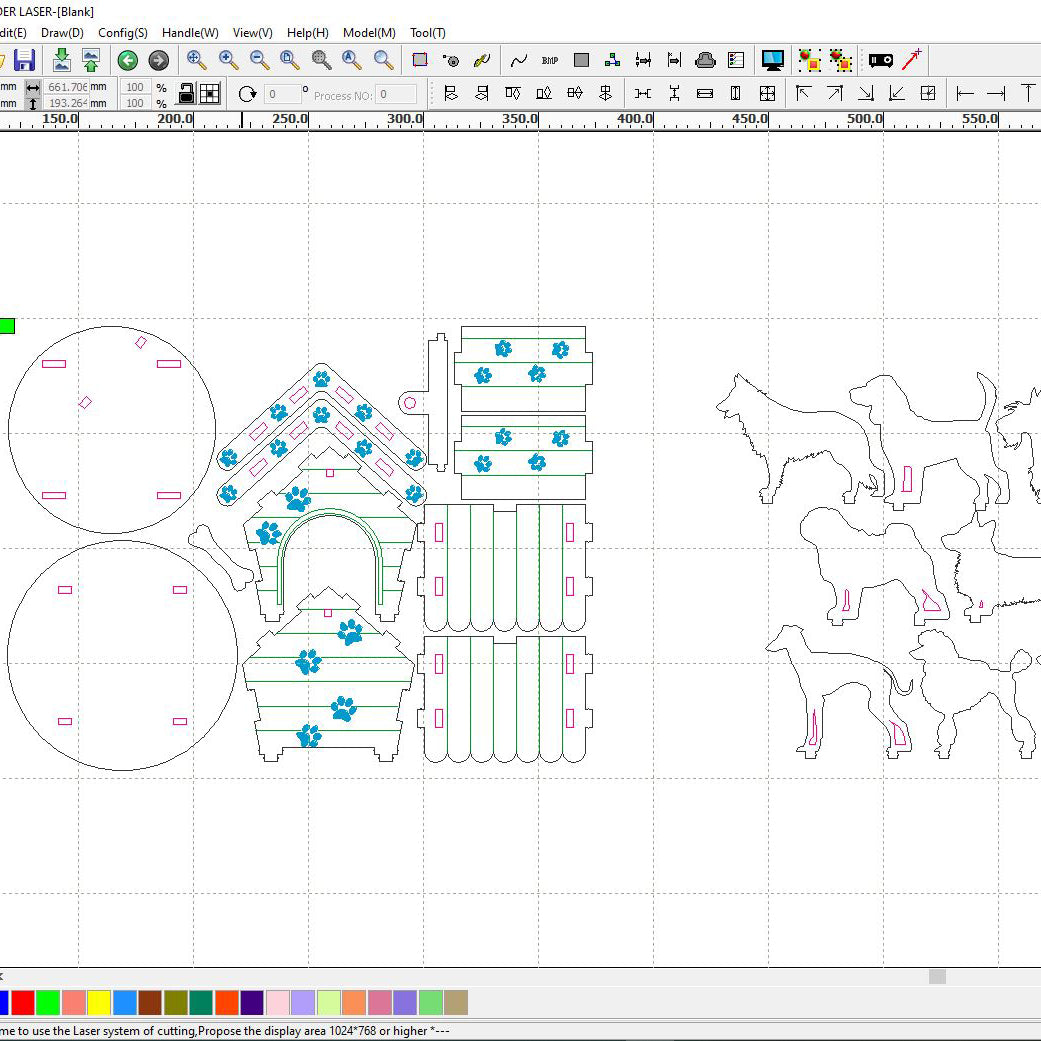The height and width of the screenshot is (1041, 1041).
Task: Open the Config(S) menu
Action: 123,33
